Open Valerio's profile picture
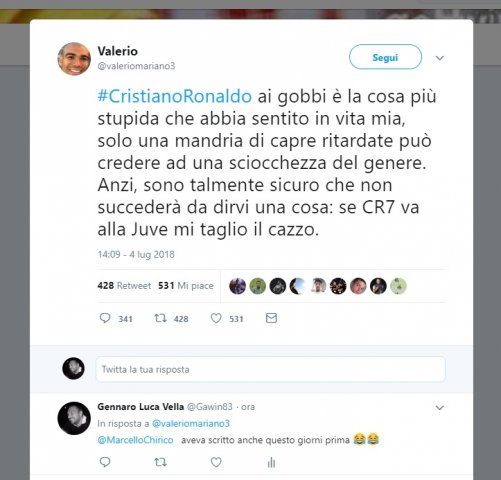This screenshot has height=480, width=501. pos(74,59)
